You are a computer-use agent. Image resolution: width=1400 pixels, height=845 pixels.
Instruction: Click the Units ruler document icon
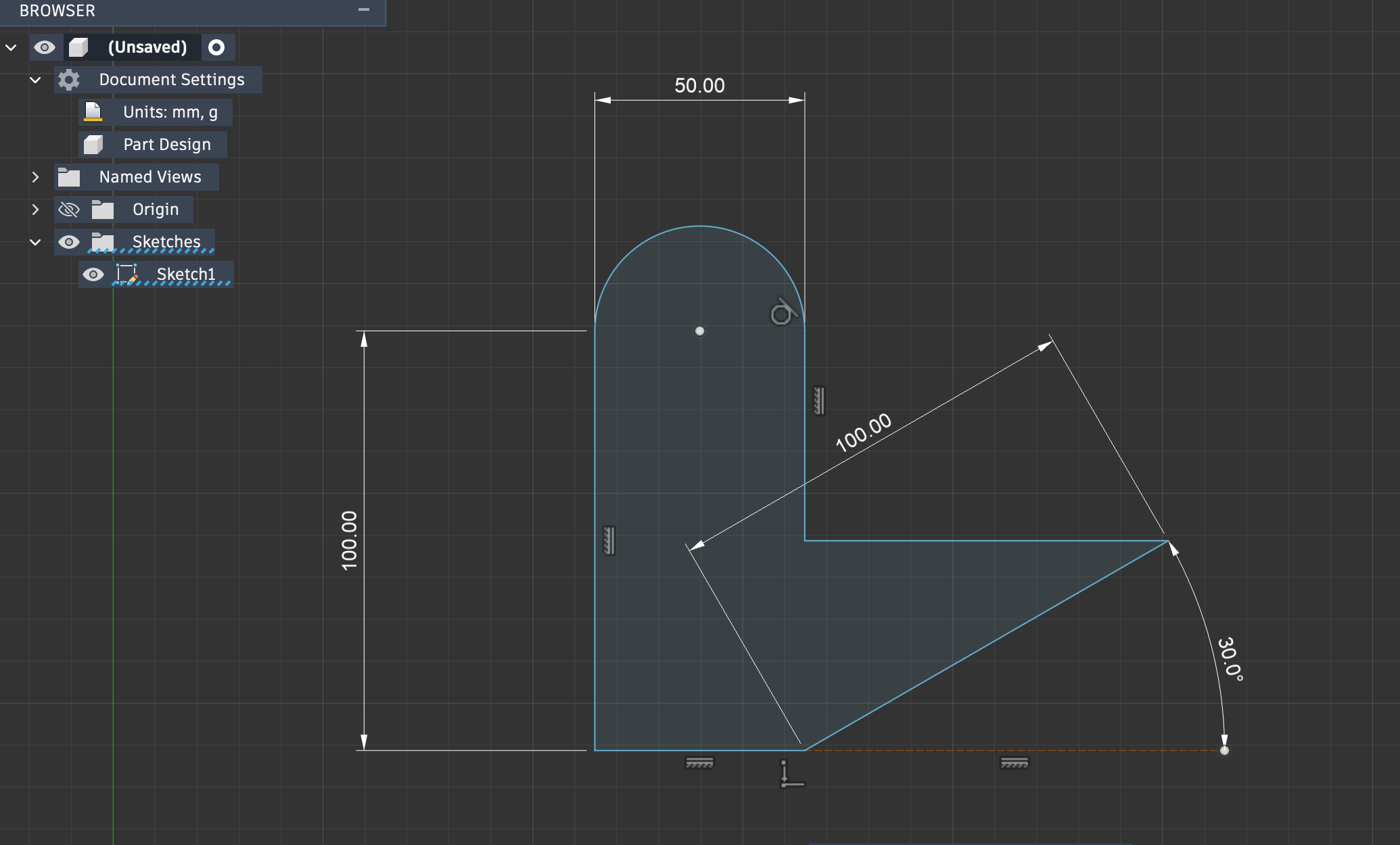[x=93, y=112]
